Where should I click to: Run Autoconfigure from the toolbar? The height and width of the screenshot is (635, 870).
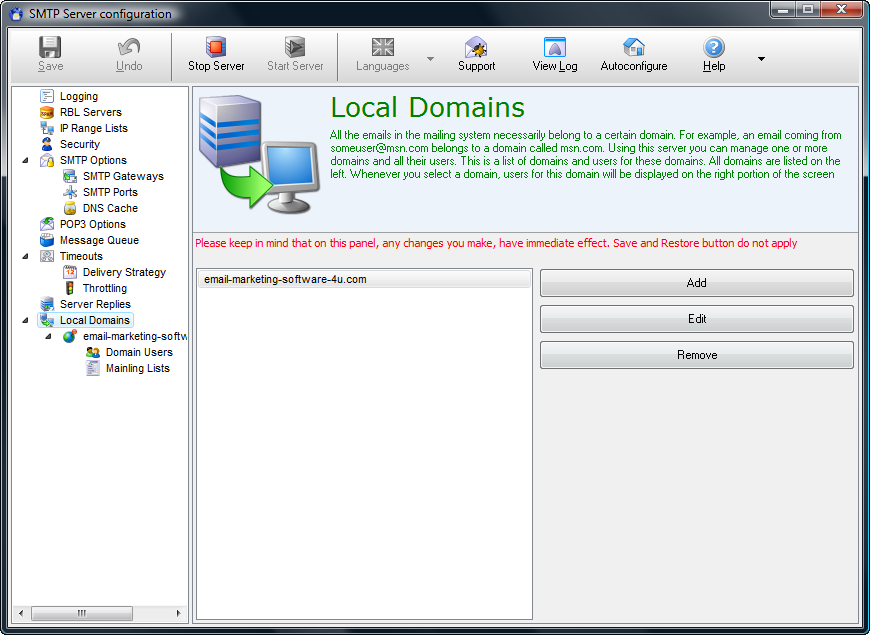pyautogui.click(x=633, y=48)
